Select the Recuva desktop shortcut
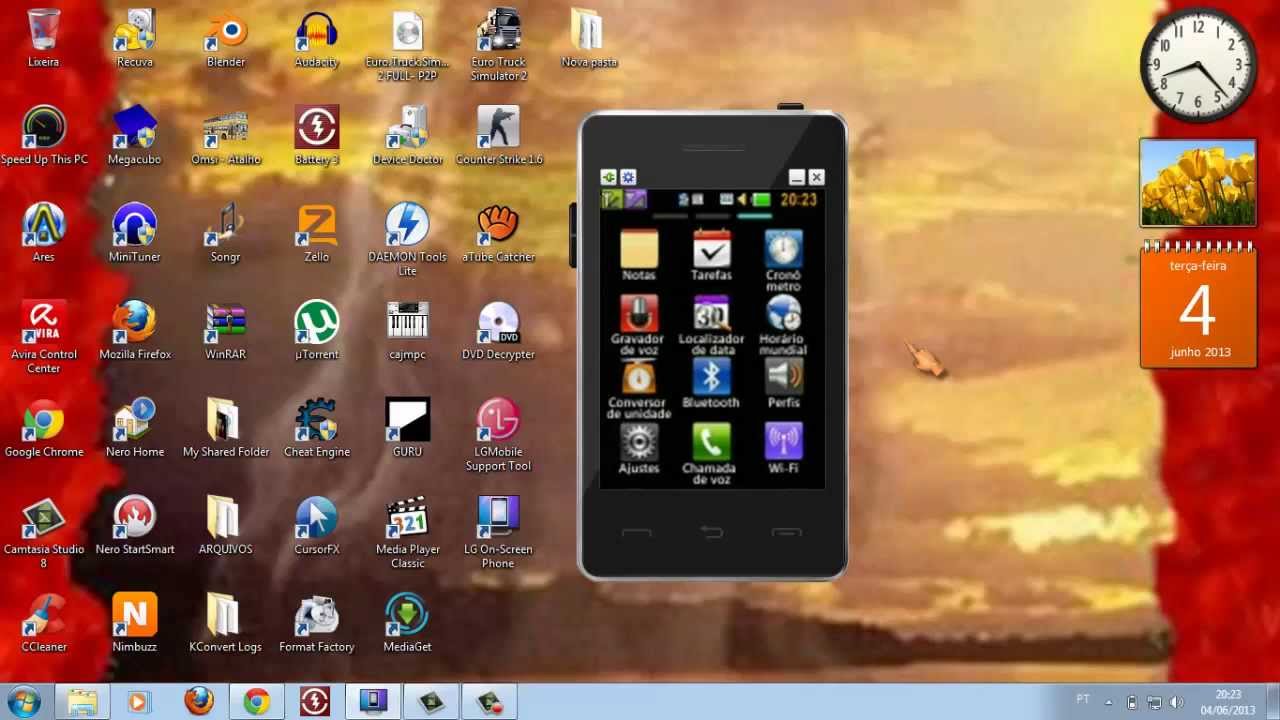This screenshot has width=1280, height=720. click(x=135, y=38)
